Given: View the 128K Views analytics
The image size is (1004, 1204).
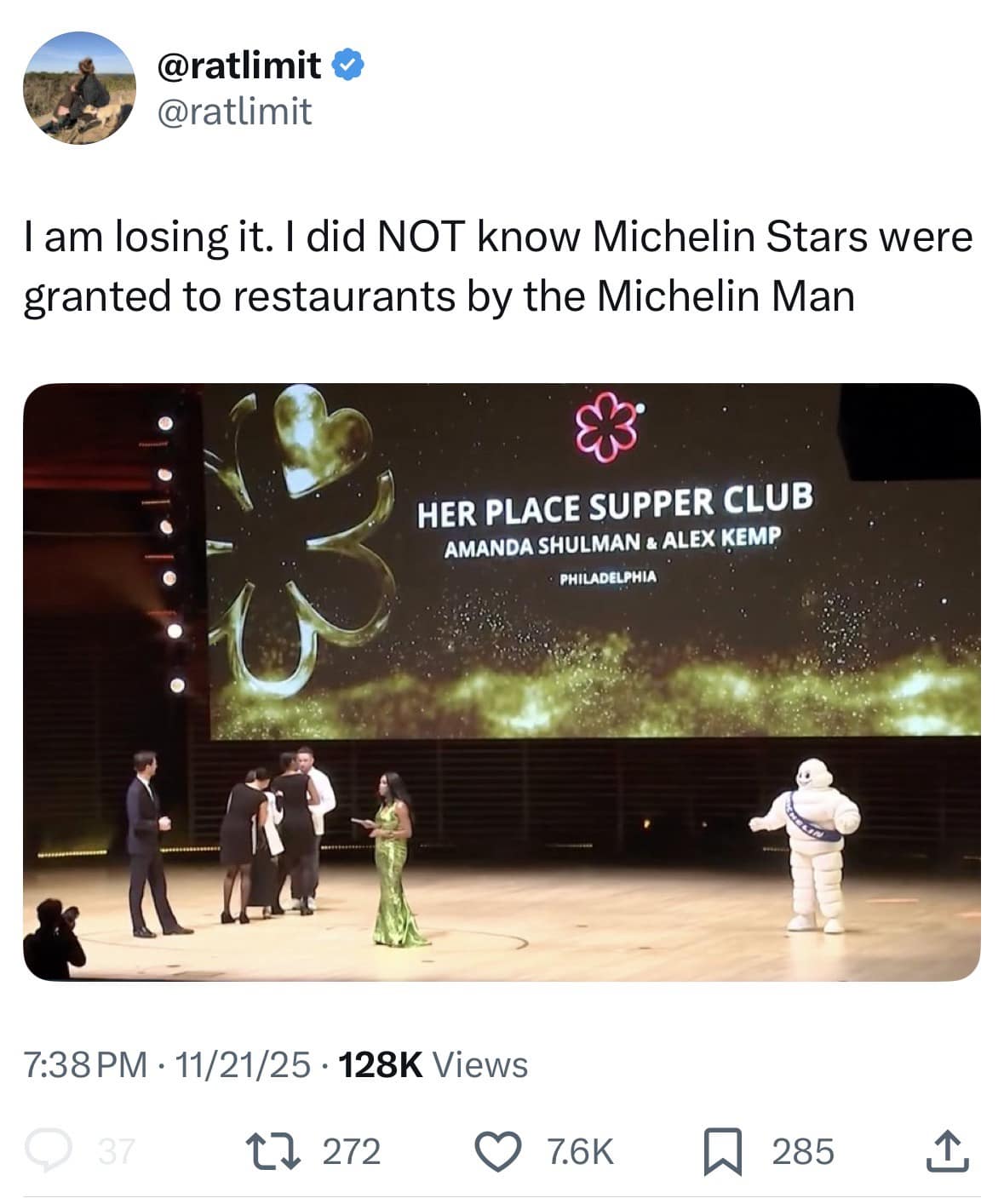Looking at the screenshot, I should pyautogui.click(x=433, y=1064).
